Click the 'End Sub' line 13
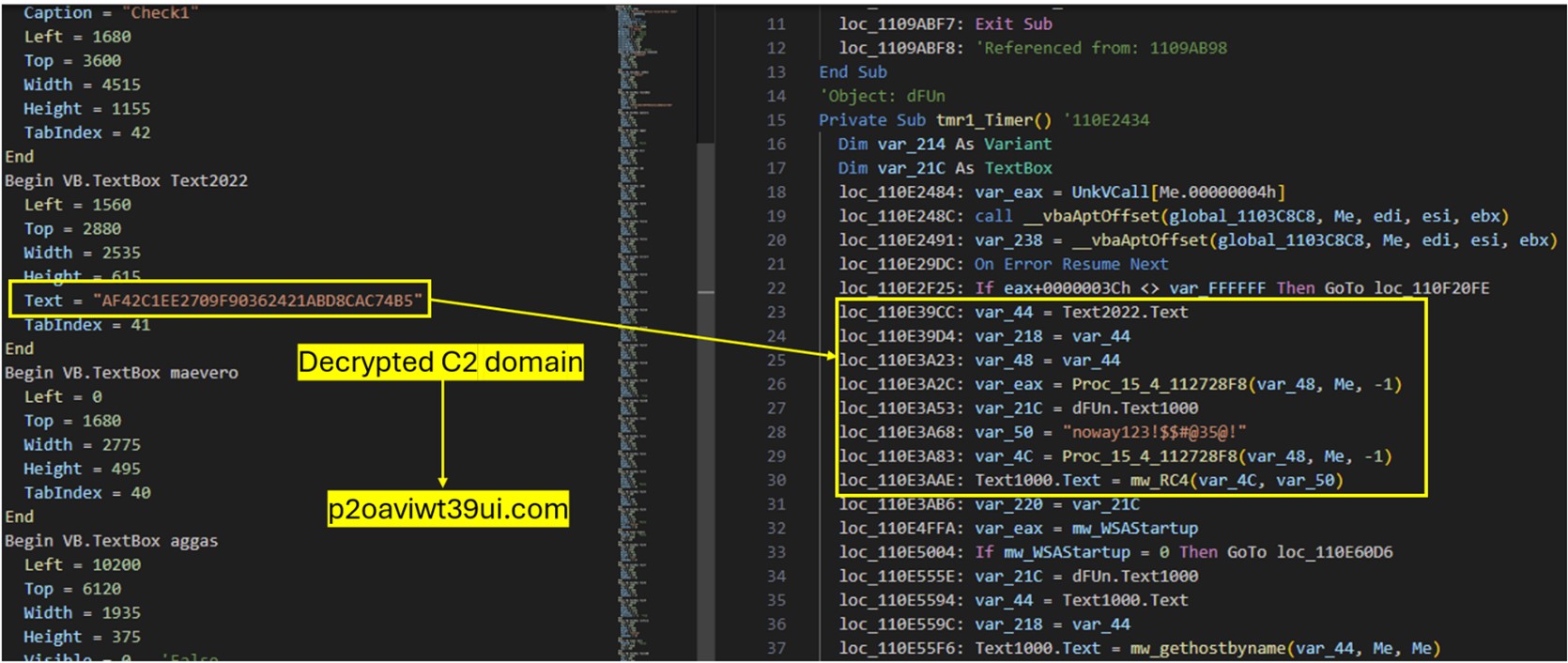The image size is (1568, 663). tap(853, 72)
